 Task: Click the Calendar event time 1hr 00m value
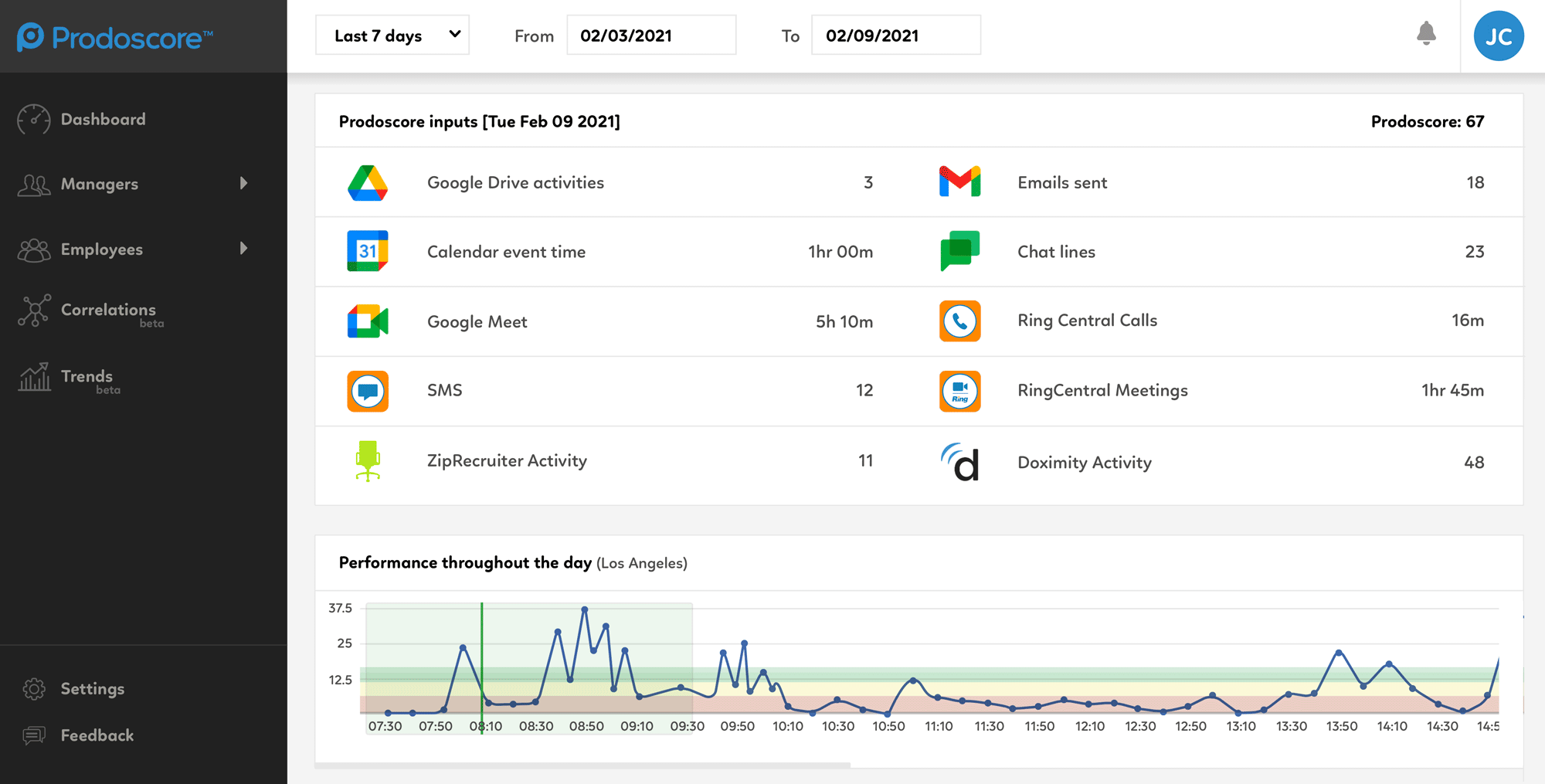point(840,252)
